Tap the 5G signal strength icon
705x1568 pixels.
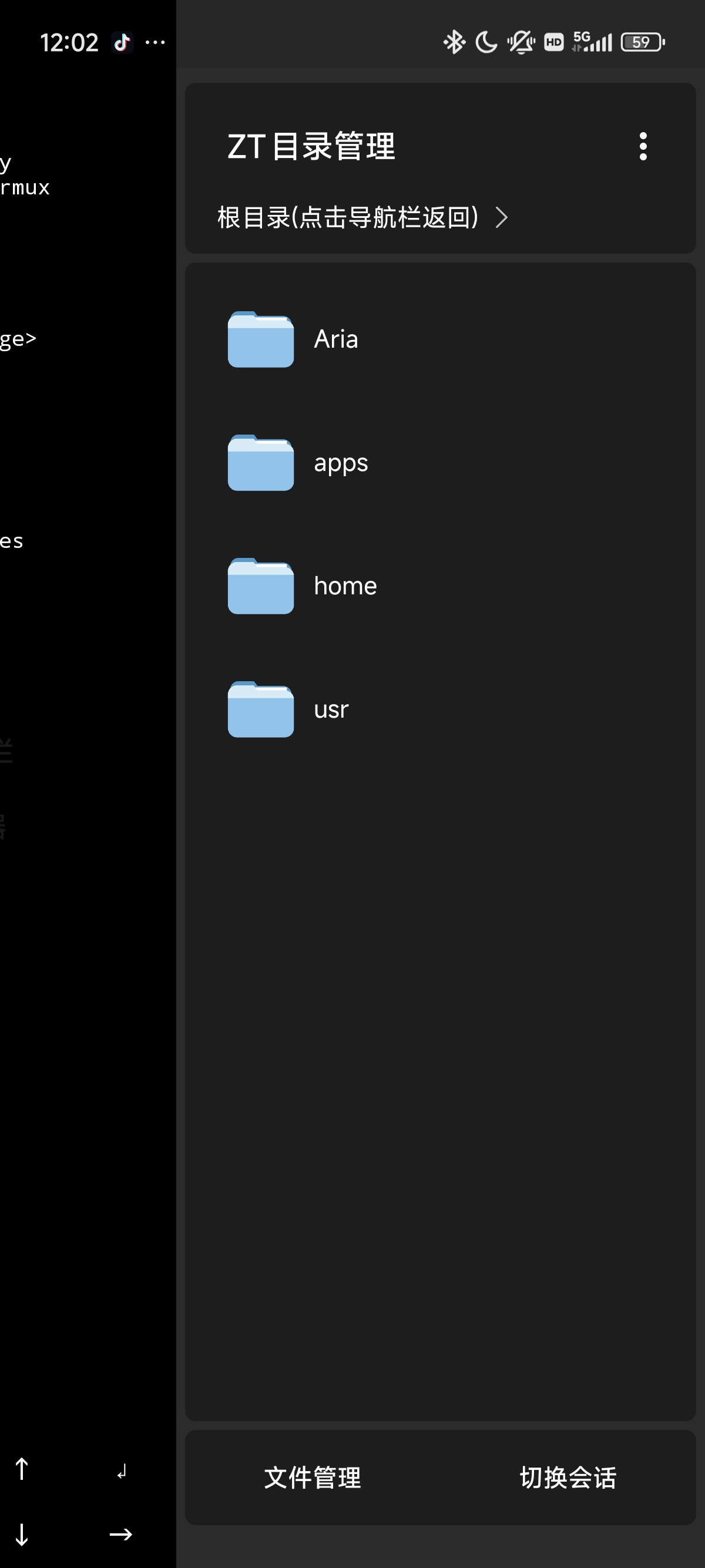pos(592,41)
